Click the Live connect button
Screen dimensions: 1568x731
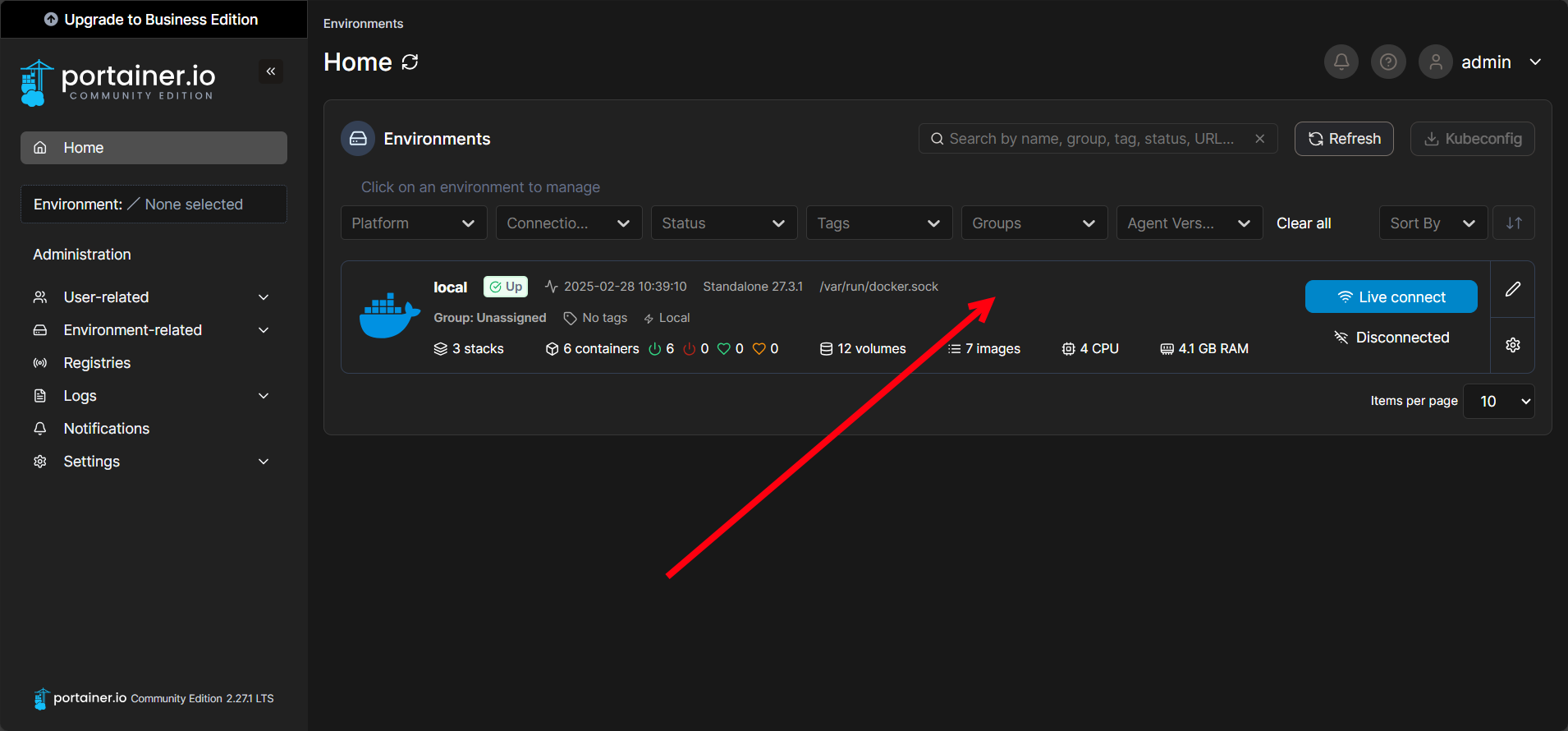pos(1391,297)
